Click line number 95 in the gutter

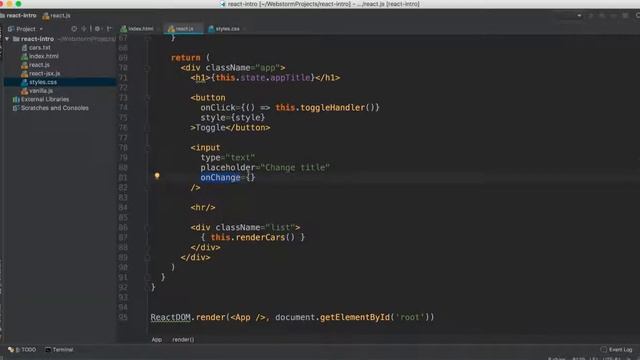point(123,318)
